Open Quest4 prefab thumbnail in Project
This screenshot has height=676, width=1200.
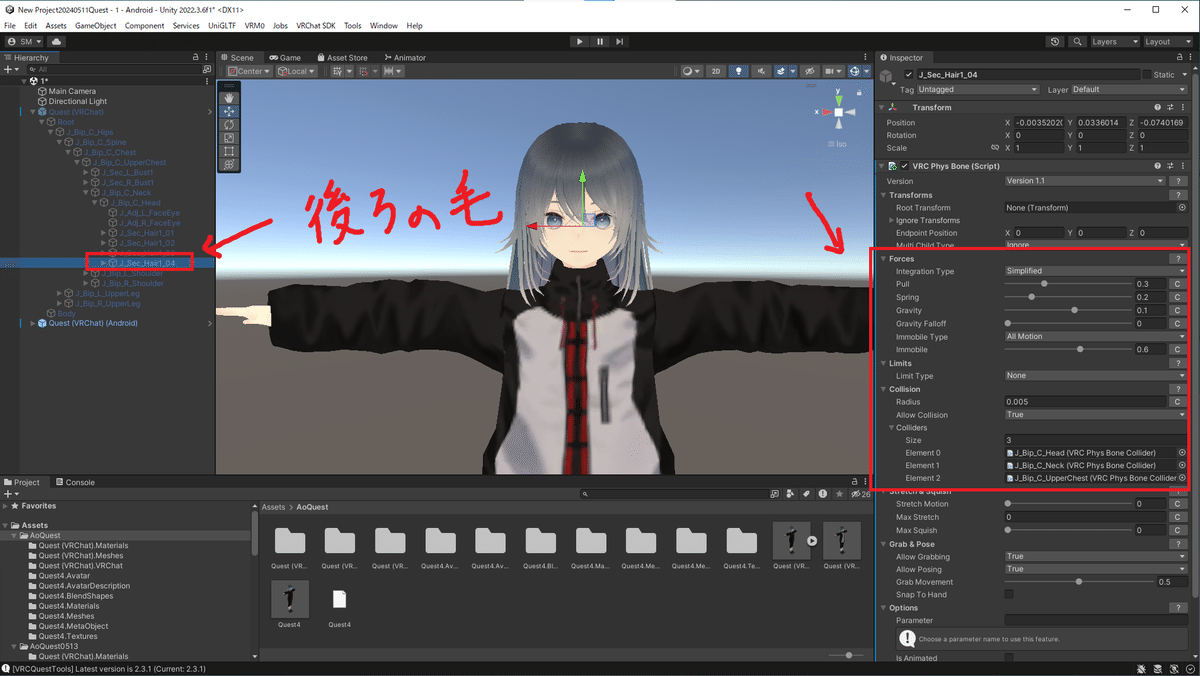(x=289, y=598)
